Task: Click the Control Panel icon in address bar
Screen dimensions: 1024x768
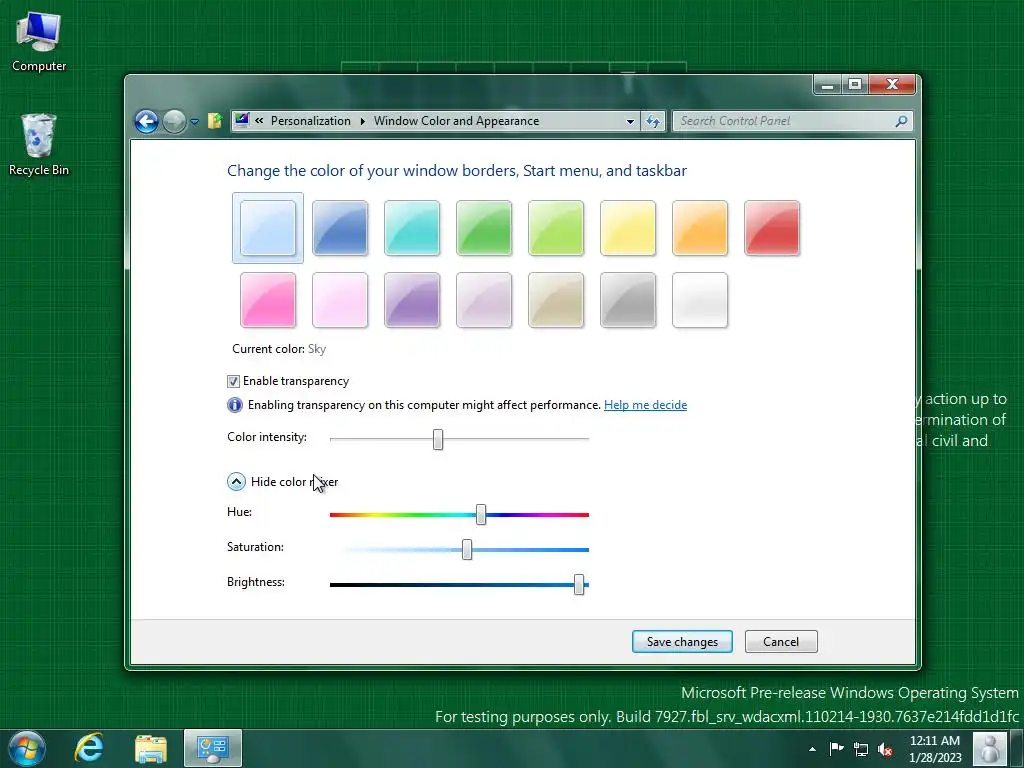Action: click(242, 120)
